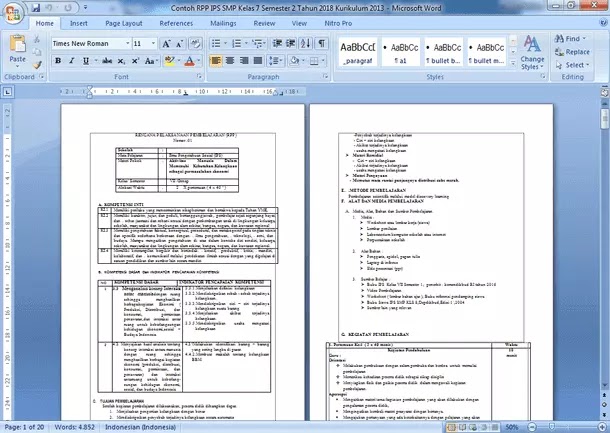The image size is (610, 433).
Task: Open Borders dropdown
Action: (x=323, y=61)
